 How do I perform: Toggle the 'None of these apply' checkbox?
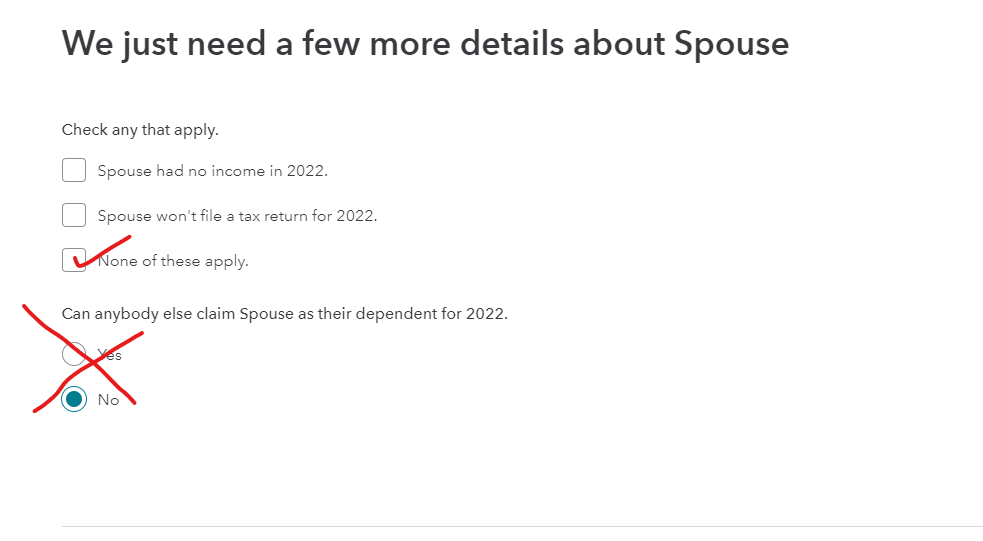coord(74,260)
